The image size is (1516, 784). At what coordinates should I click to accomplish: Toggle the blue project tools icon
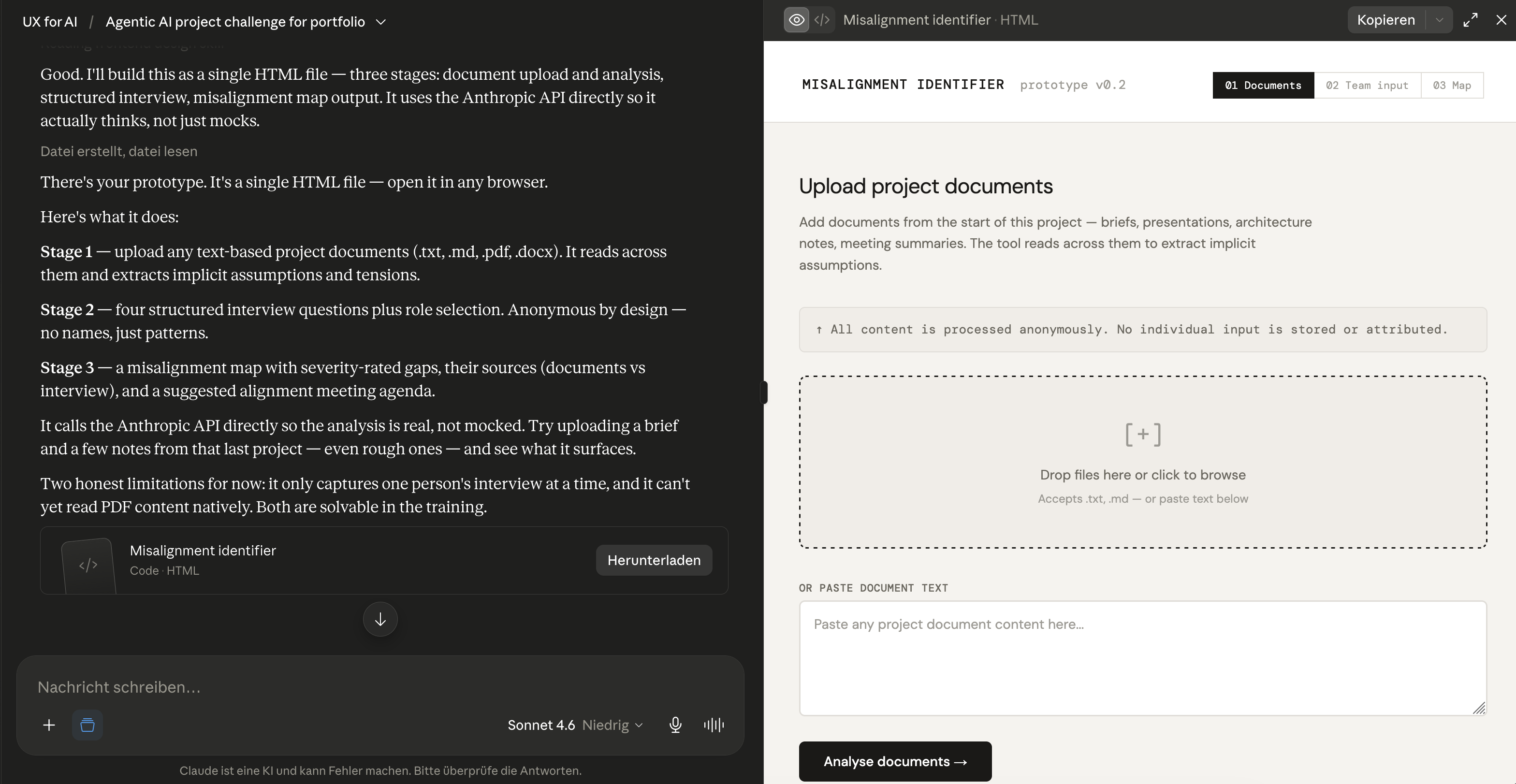87,725
